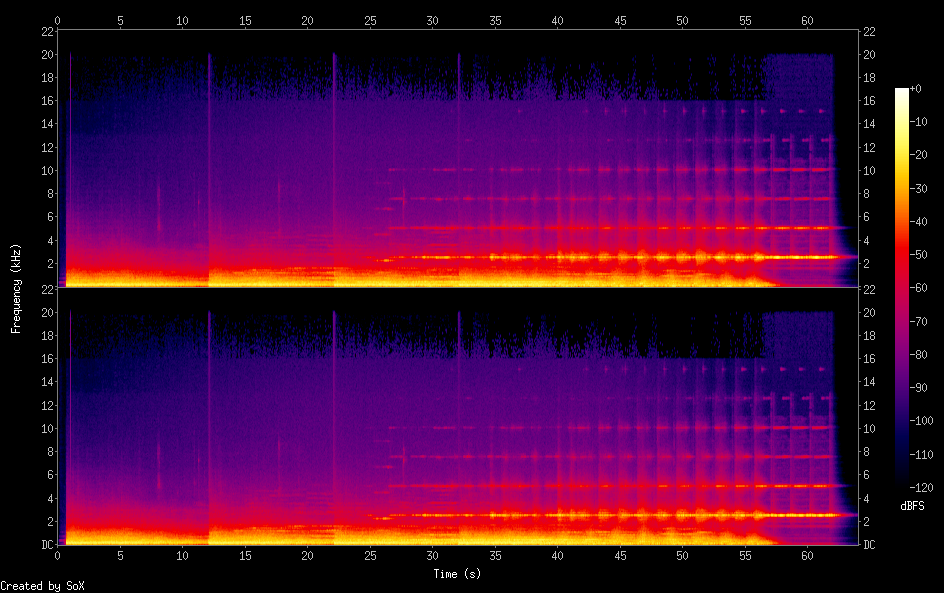Click '35' on the top time axis
Screen dimensions: 944x593
click(x=495, y=20)
